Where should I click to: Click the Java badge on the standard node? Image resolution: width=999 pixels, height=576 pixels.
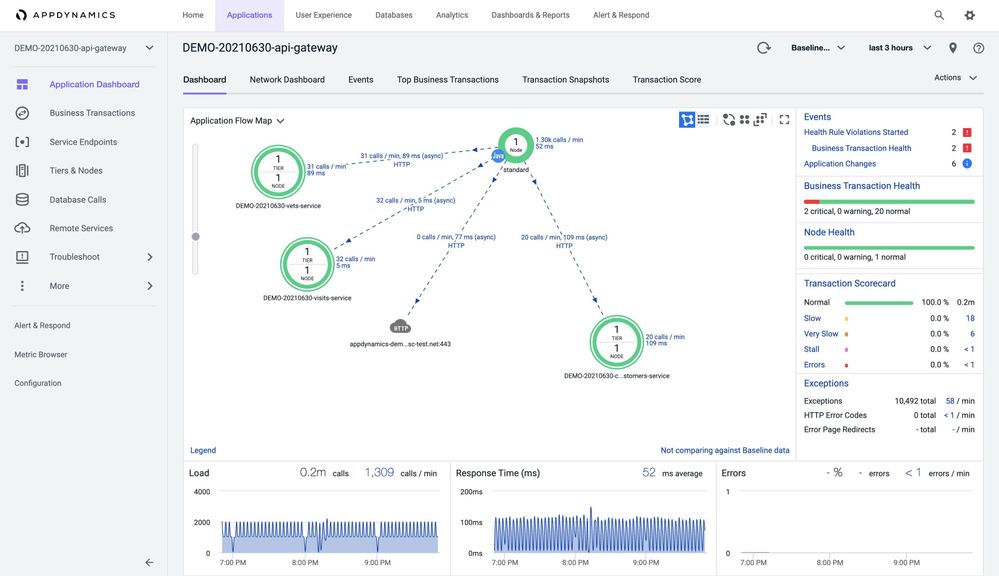[x=498, y=155]
